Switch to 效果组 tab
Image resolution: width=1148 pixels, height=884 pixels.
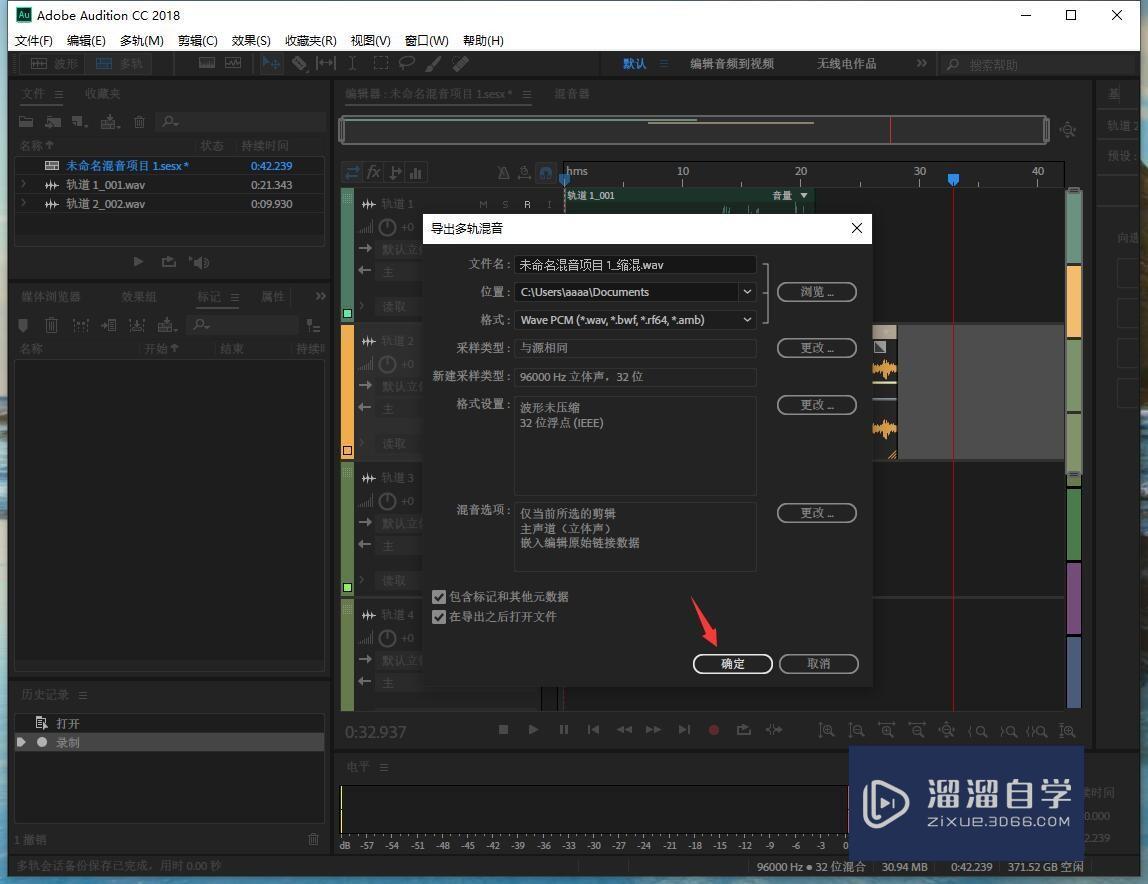click(x=139, y=297)
